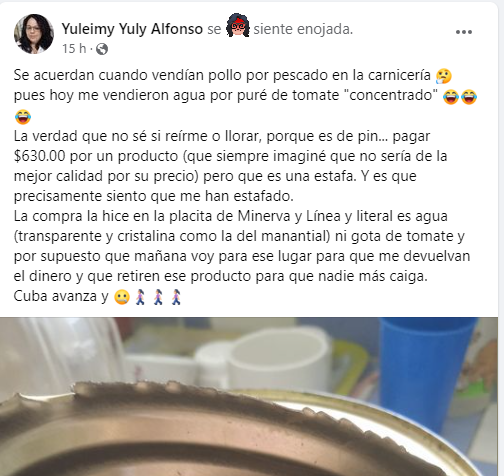Click the laughing emoji on its own line

tap(23, 117)
